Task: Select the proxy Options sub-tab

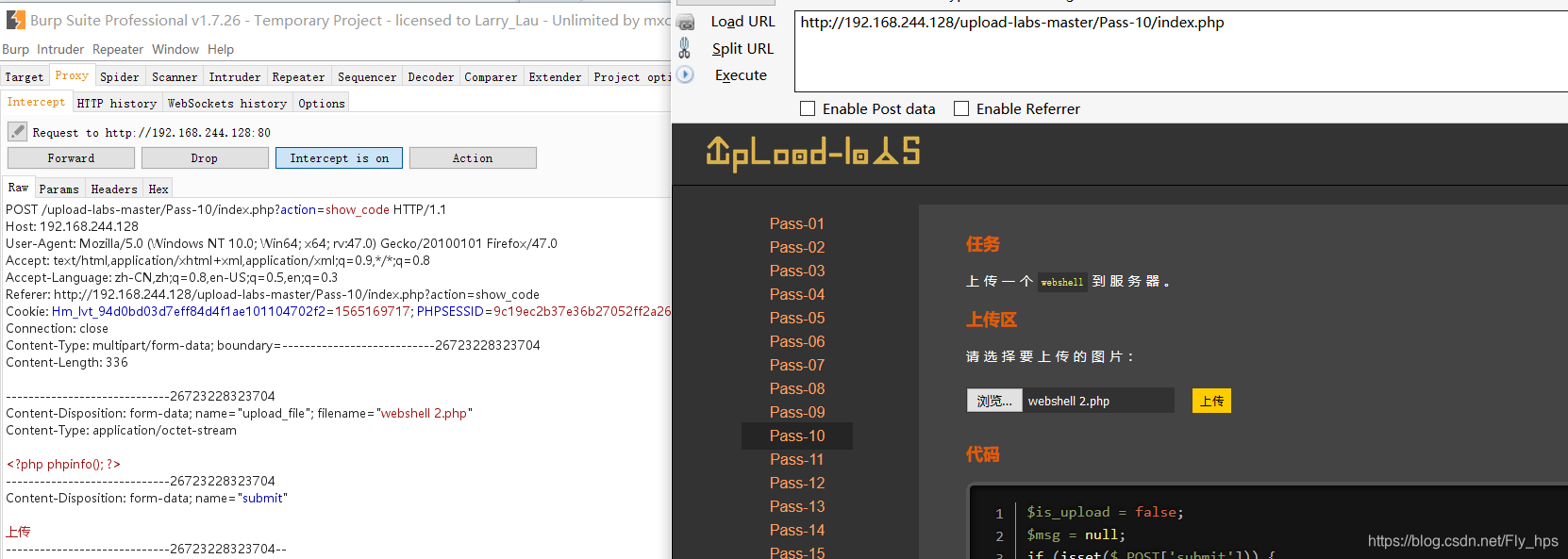Action: (322, 104)
